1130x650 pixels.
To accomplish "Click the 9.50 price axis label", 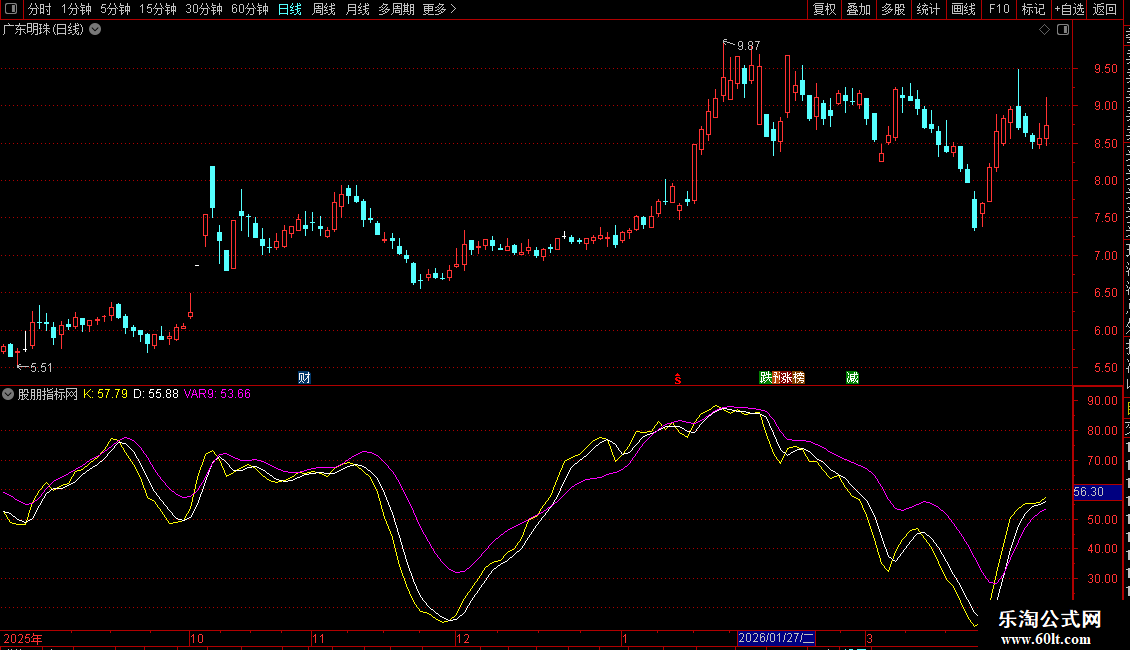I will click(x=1105, y=69).
